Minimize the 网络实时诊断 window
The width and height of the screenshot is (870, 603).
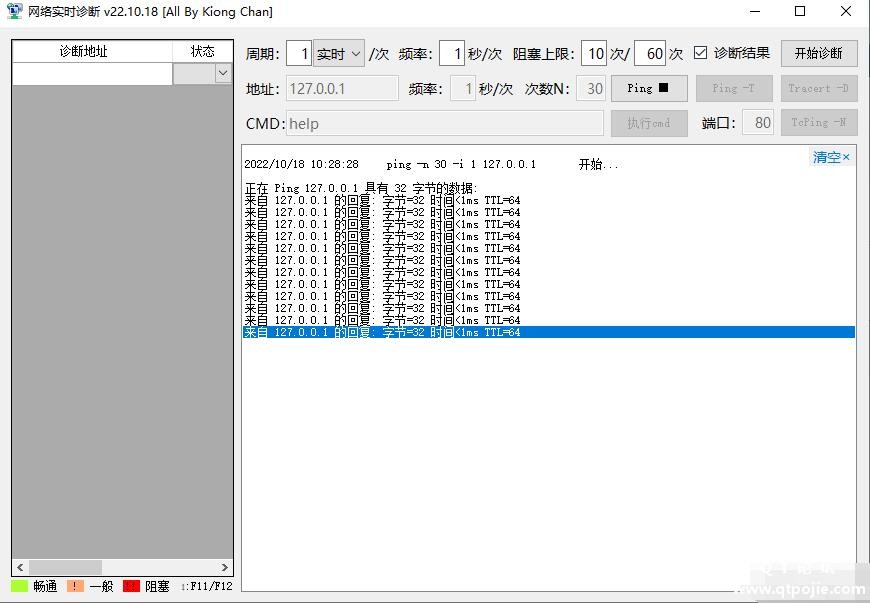click(755, 11)
